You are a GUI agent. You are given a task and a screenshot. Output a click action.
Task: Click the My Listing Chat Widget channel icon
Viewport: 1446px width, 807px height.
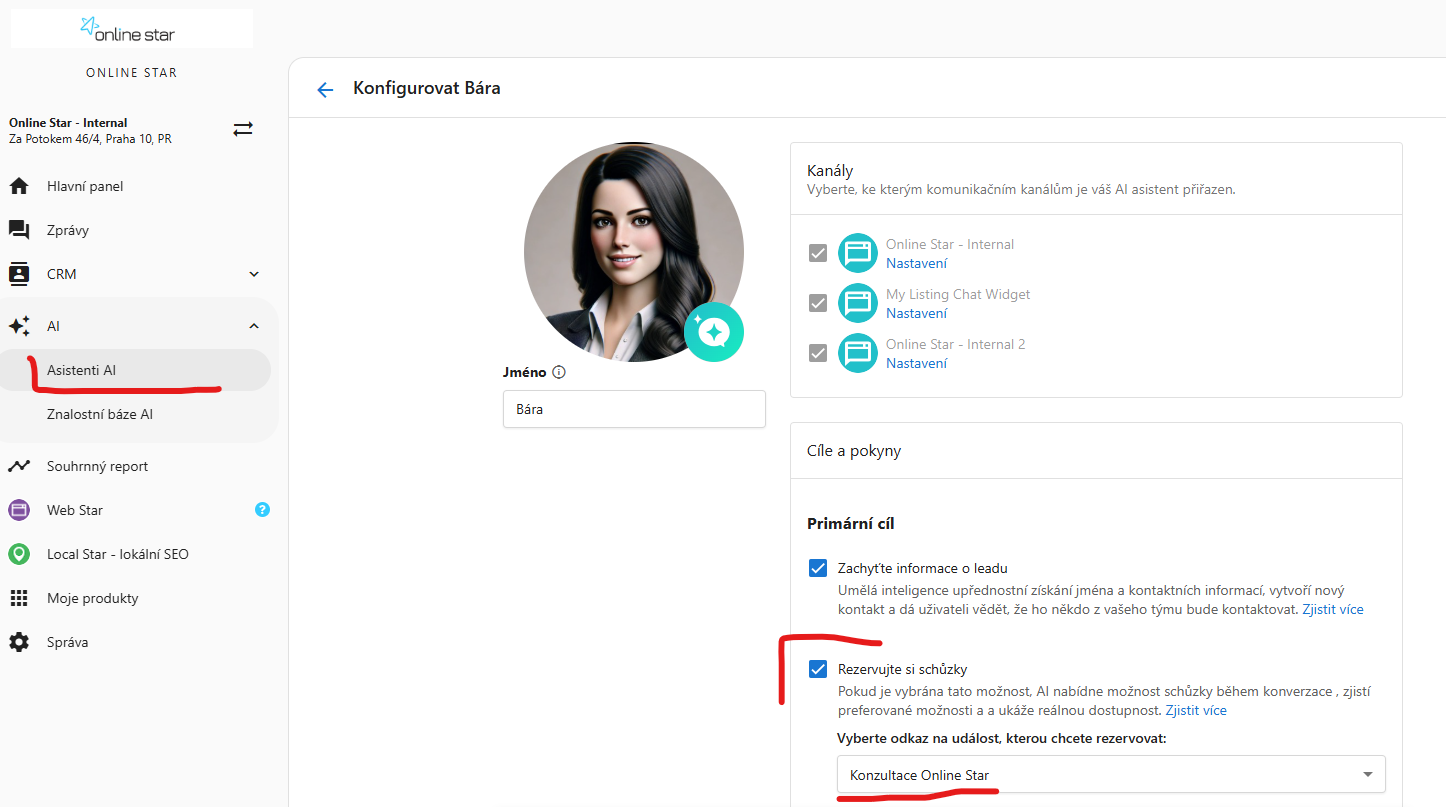(x=857, y=303)
